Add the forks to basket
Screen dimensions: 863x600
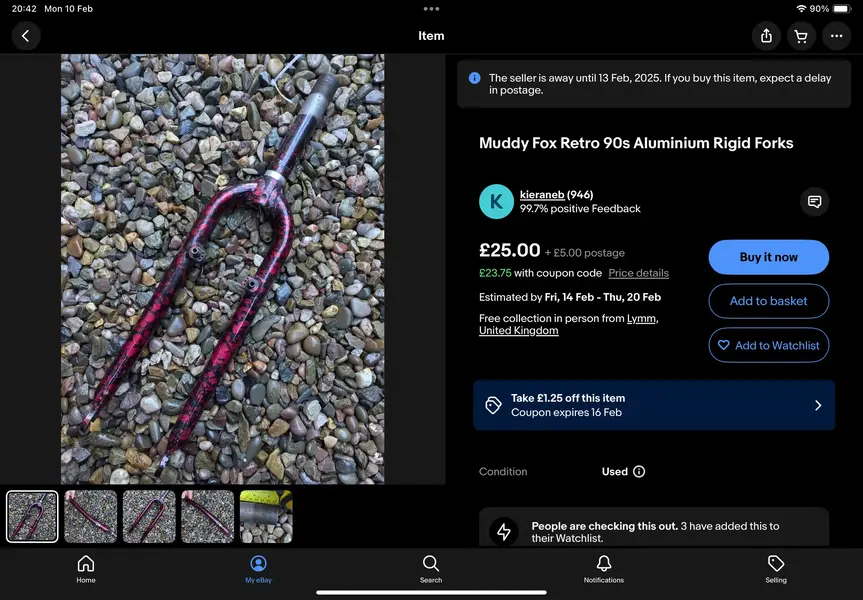tap(769, 301)
